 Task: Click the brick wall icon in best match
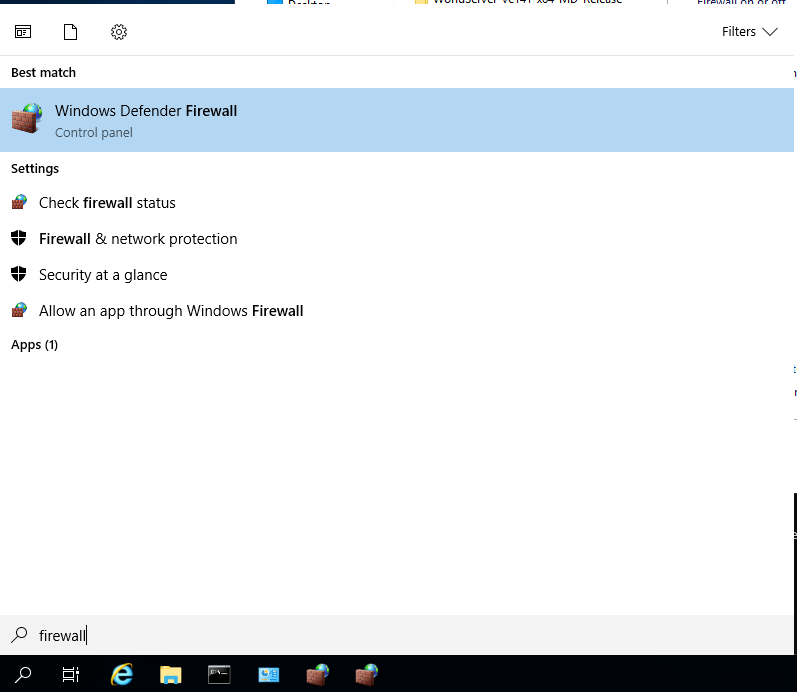point(27,118)
